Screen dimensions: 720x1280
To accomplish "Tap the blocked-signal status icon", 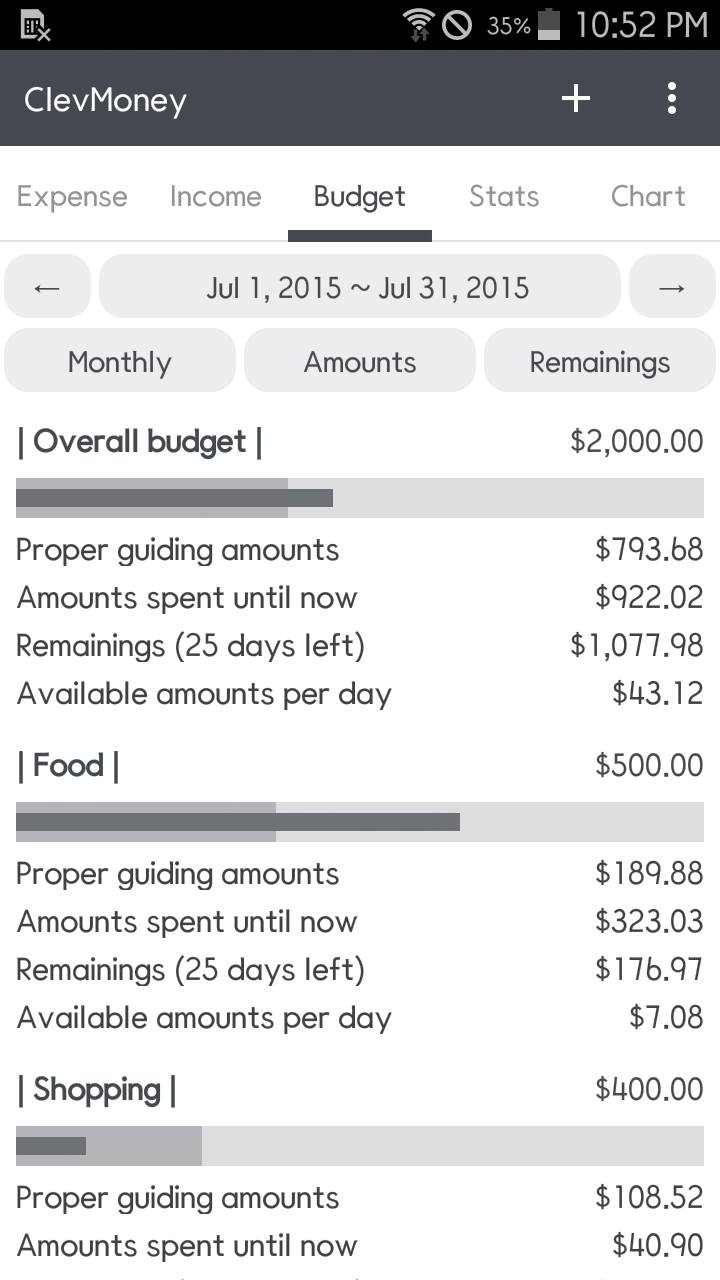I will [457, 25].
